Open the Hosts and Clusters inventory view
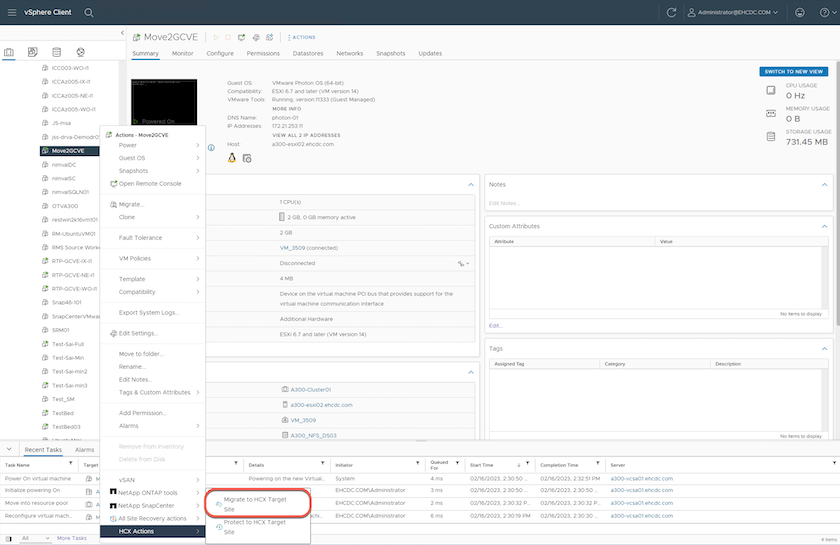The height and width of the screenshot is (545, 840). [x=10, y=52]
